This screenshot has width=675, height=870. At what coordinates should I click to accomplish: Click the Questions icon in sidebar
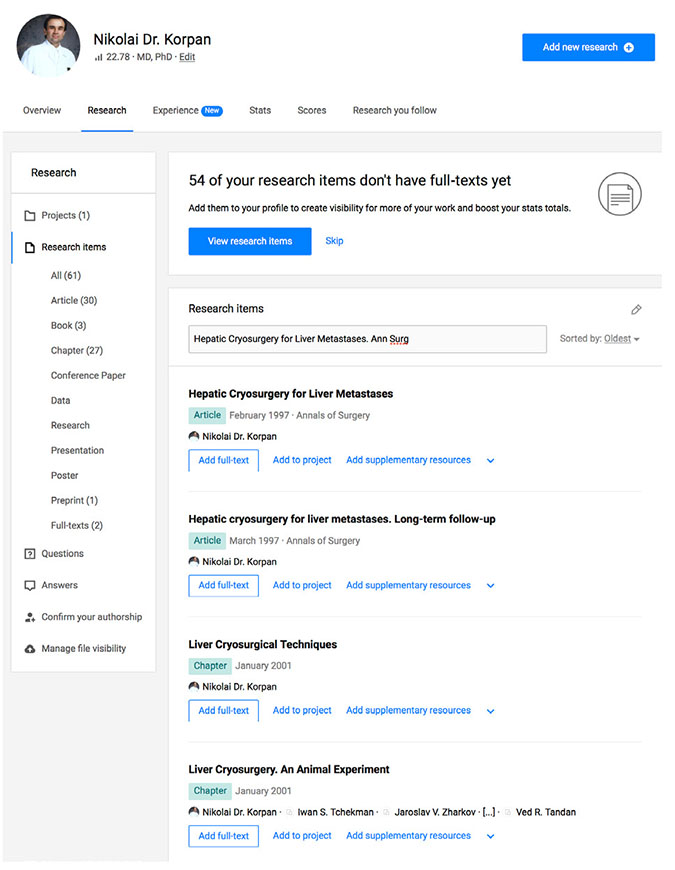click(30, 554)
